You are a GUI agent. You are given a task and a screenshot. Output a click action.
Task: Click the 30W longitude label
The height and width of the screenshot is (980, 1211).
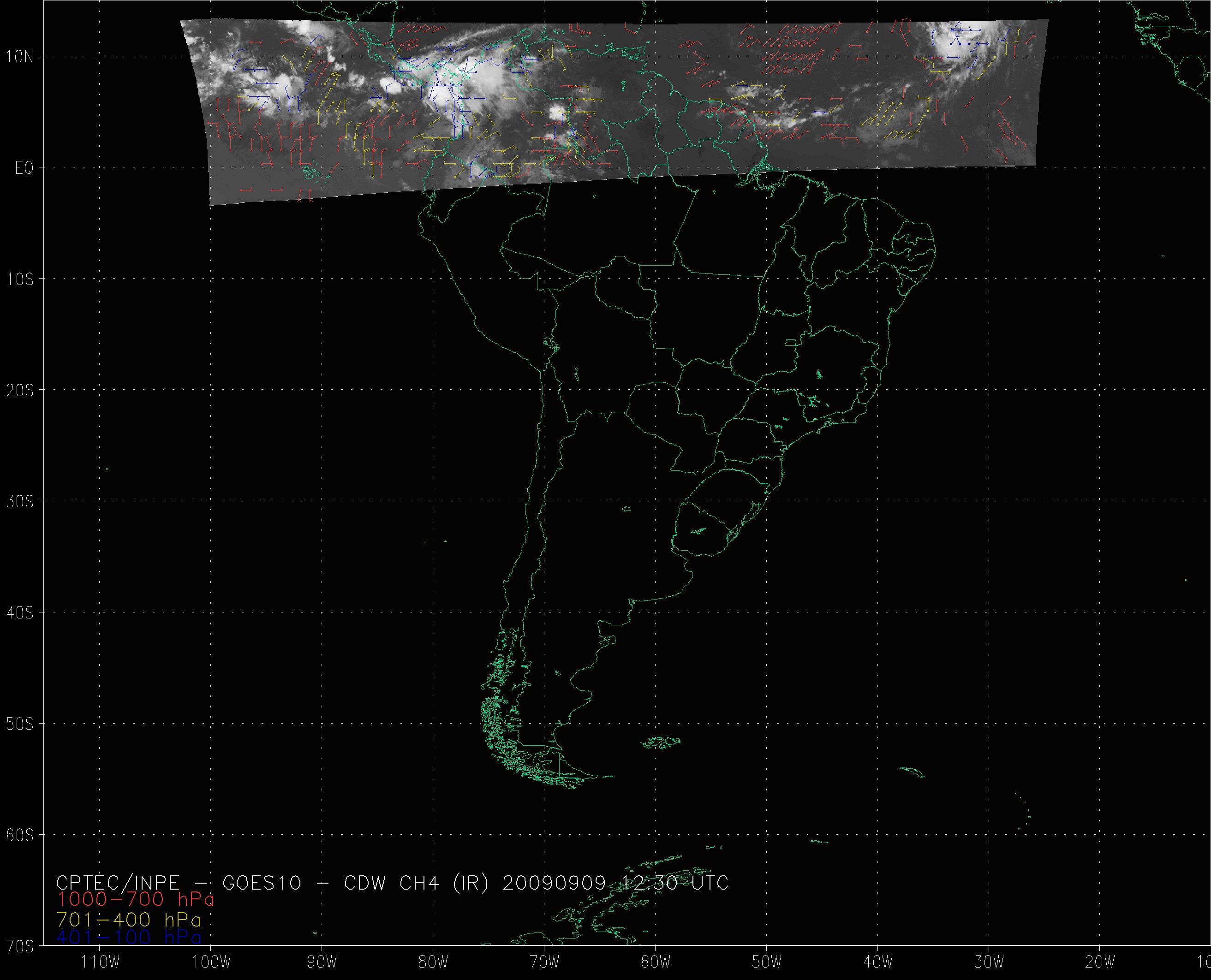click(x=989, y=962)
